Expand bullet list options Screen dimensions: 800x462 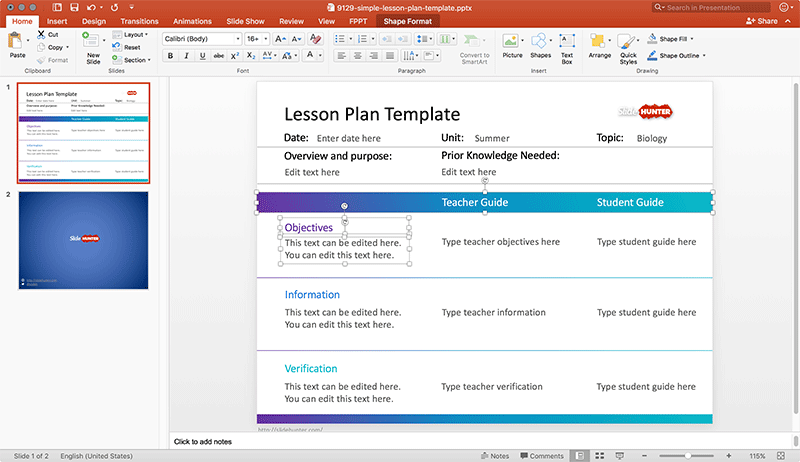coord(351,39)
